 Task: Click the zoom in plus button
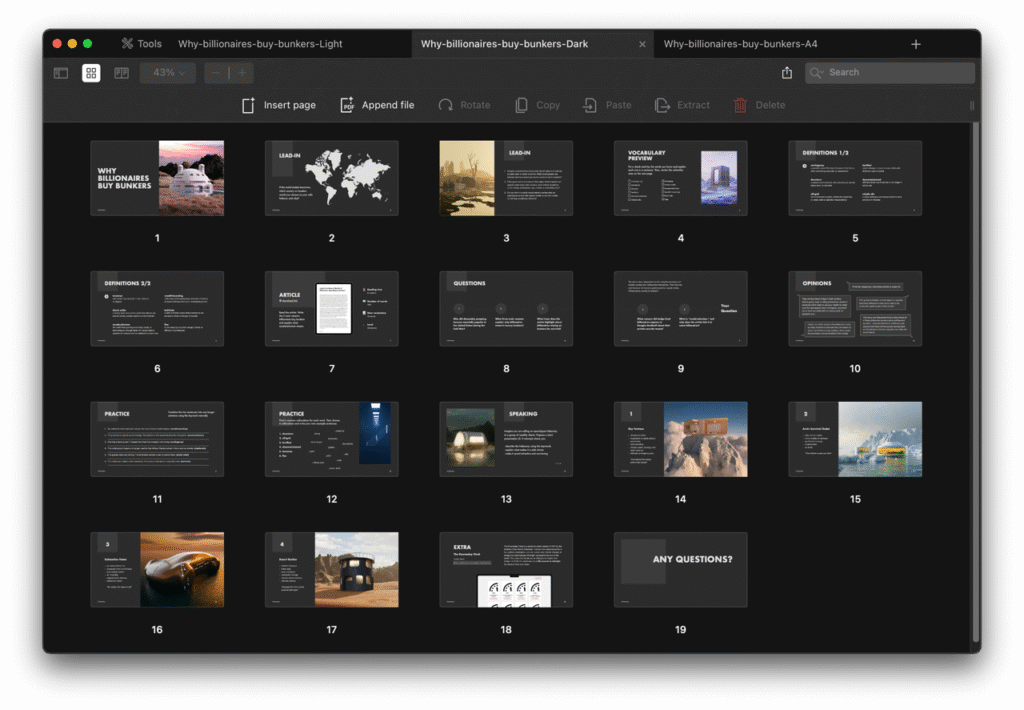[241, 73]
